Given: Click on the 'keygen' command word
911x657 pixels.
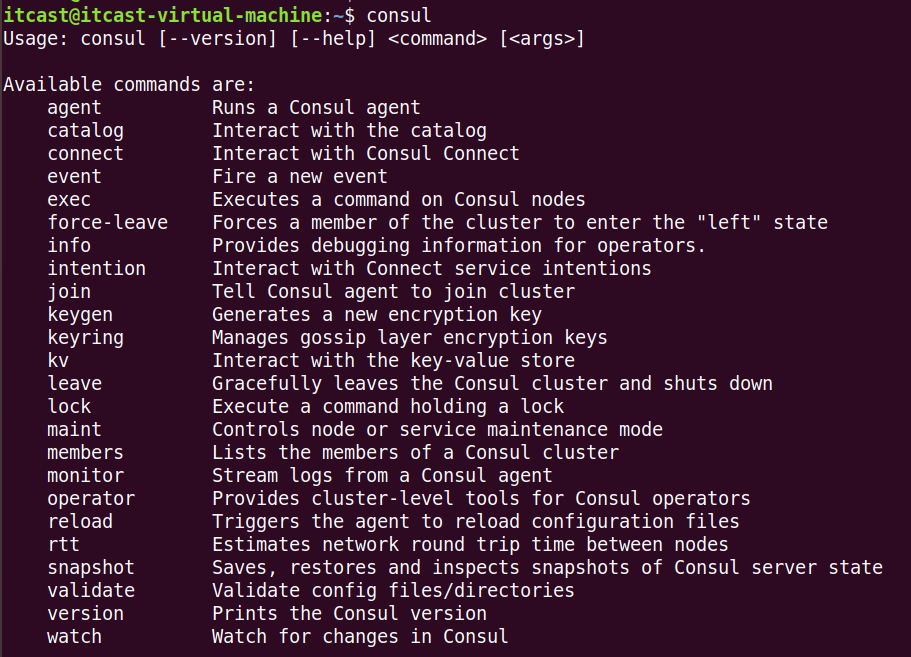Looking at the screenshot, I should [80, 315].
